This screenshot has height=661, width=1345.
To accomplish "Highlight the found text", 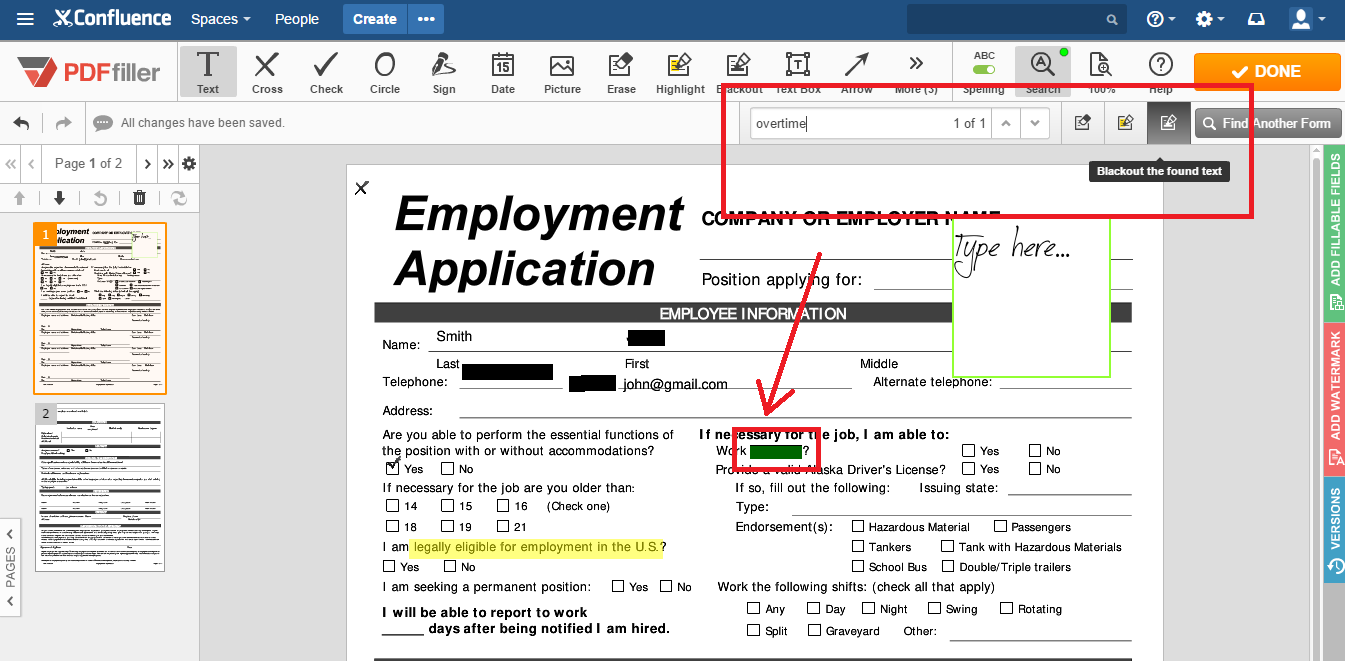I will (1125, 123).
